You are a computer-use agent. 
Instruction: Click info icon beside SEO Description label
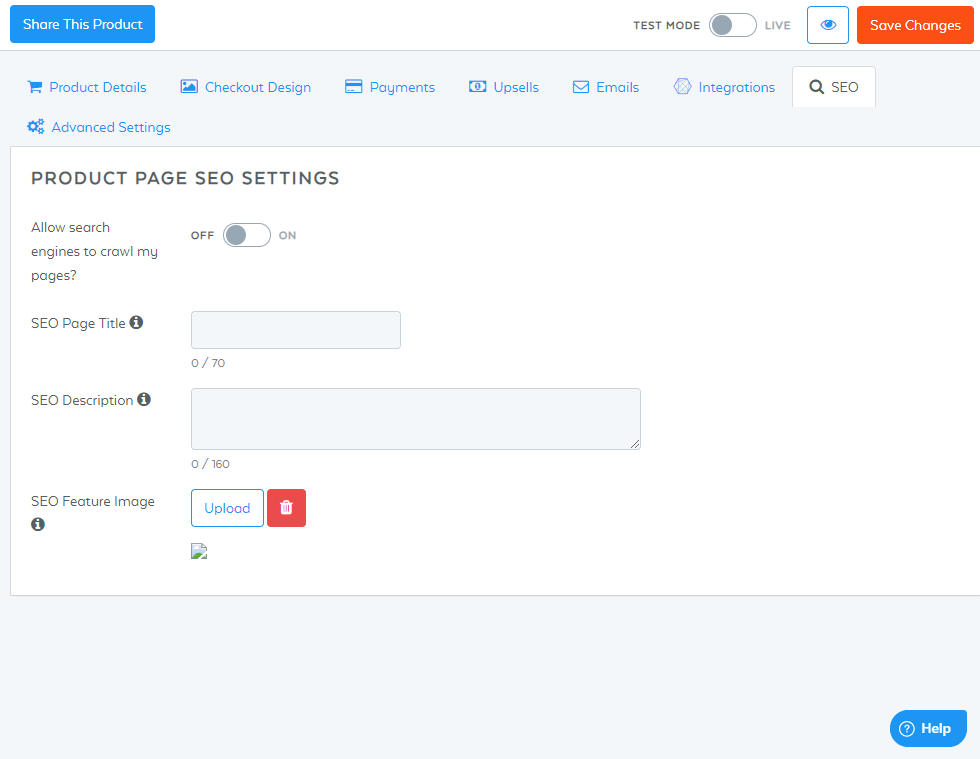click(144, 399)
